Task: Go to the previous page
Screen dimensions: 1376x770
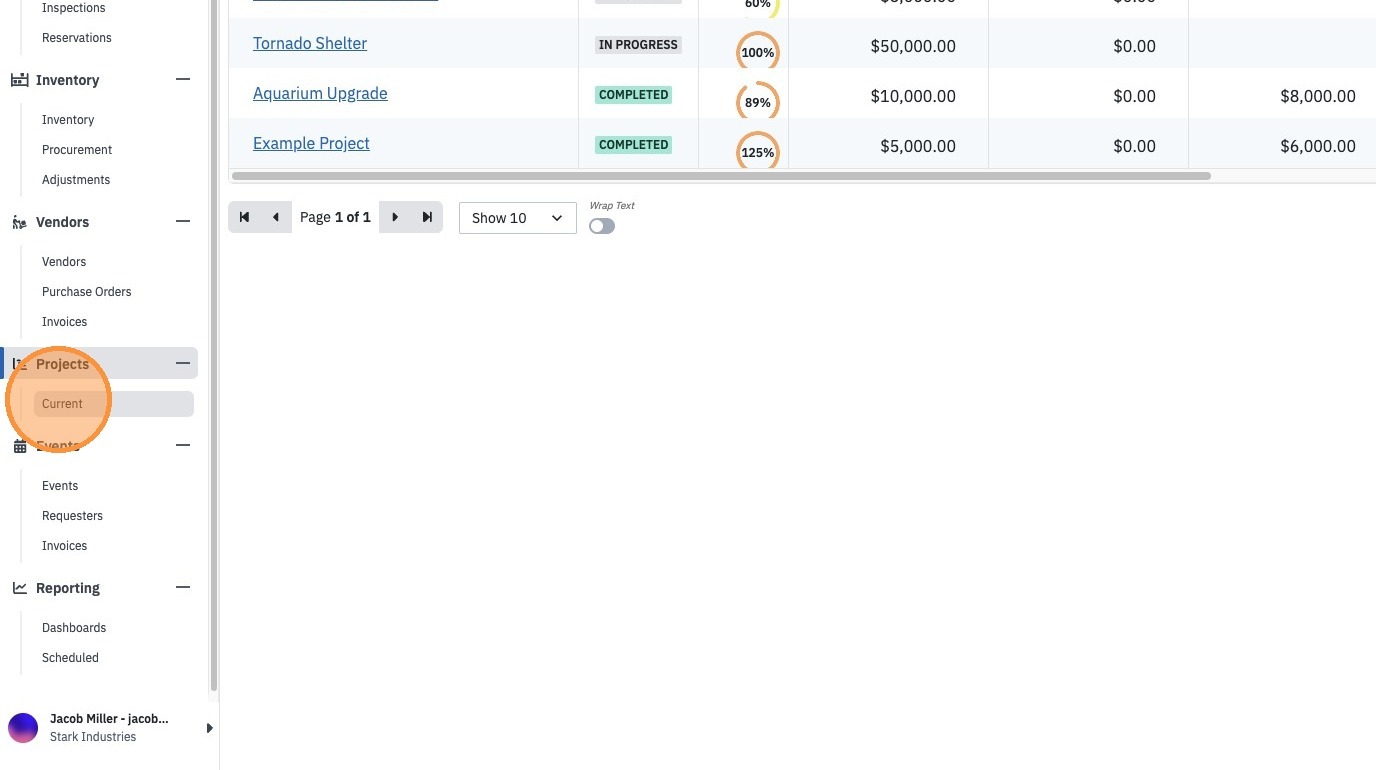Action: coord(275,217)
